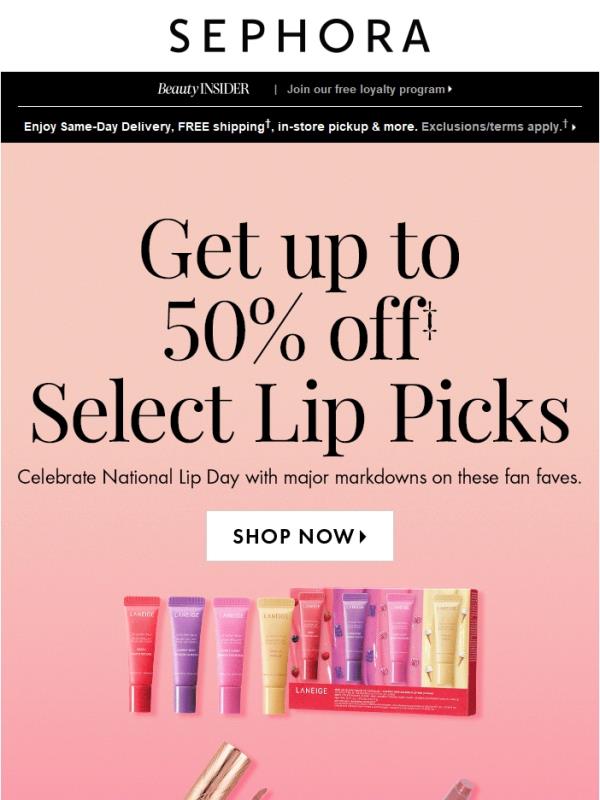Click the SHOP NOW button
This screenshot has height=800, width=600.
pos(300,536)
